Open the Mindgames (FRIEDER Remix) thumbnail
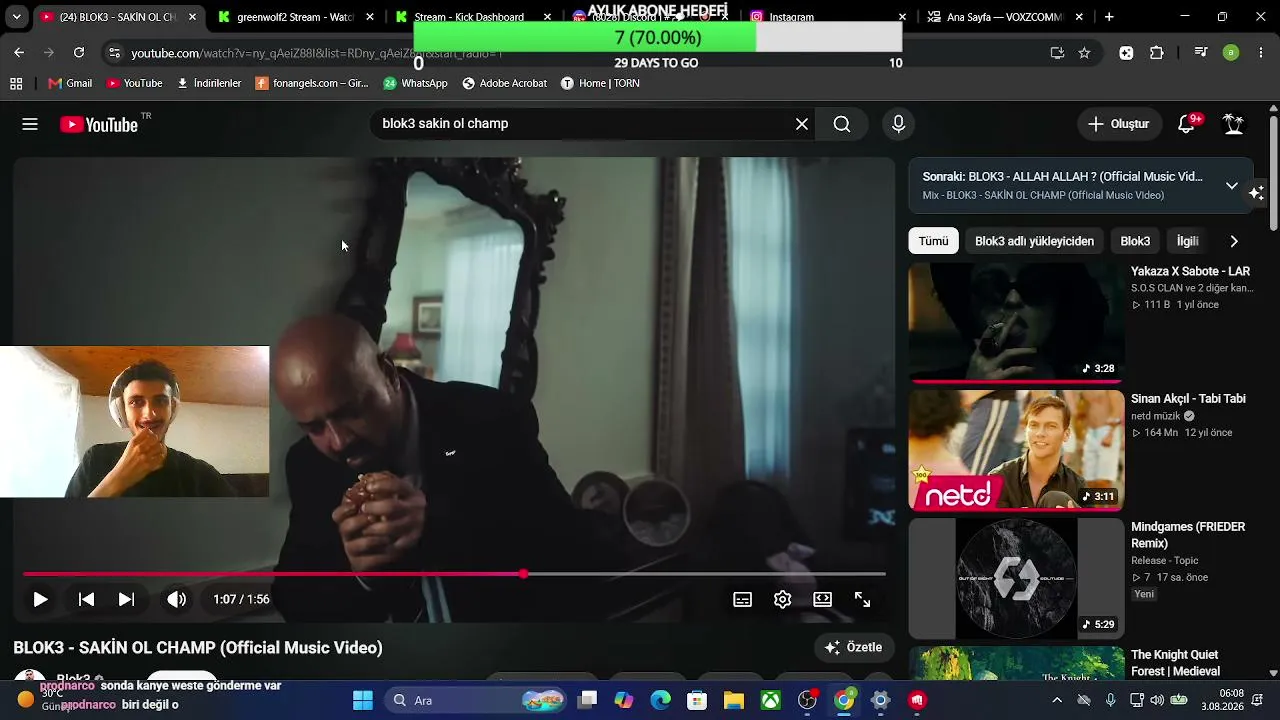Image resolution: width=1280 pixels, height=720 pixels. point(1016,578)
